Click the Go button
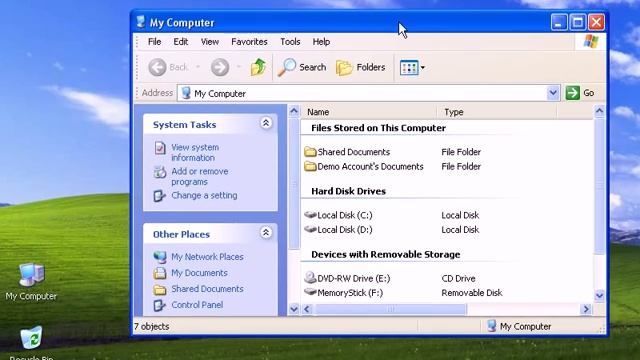This screenshot has width=640, height=360. click(x=580, y=93)
